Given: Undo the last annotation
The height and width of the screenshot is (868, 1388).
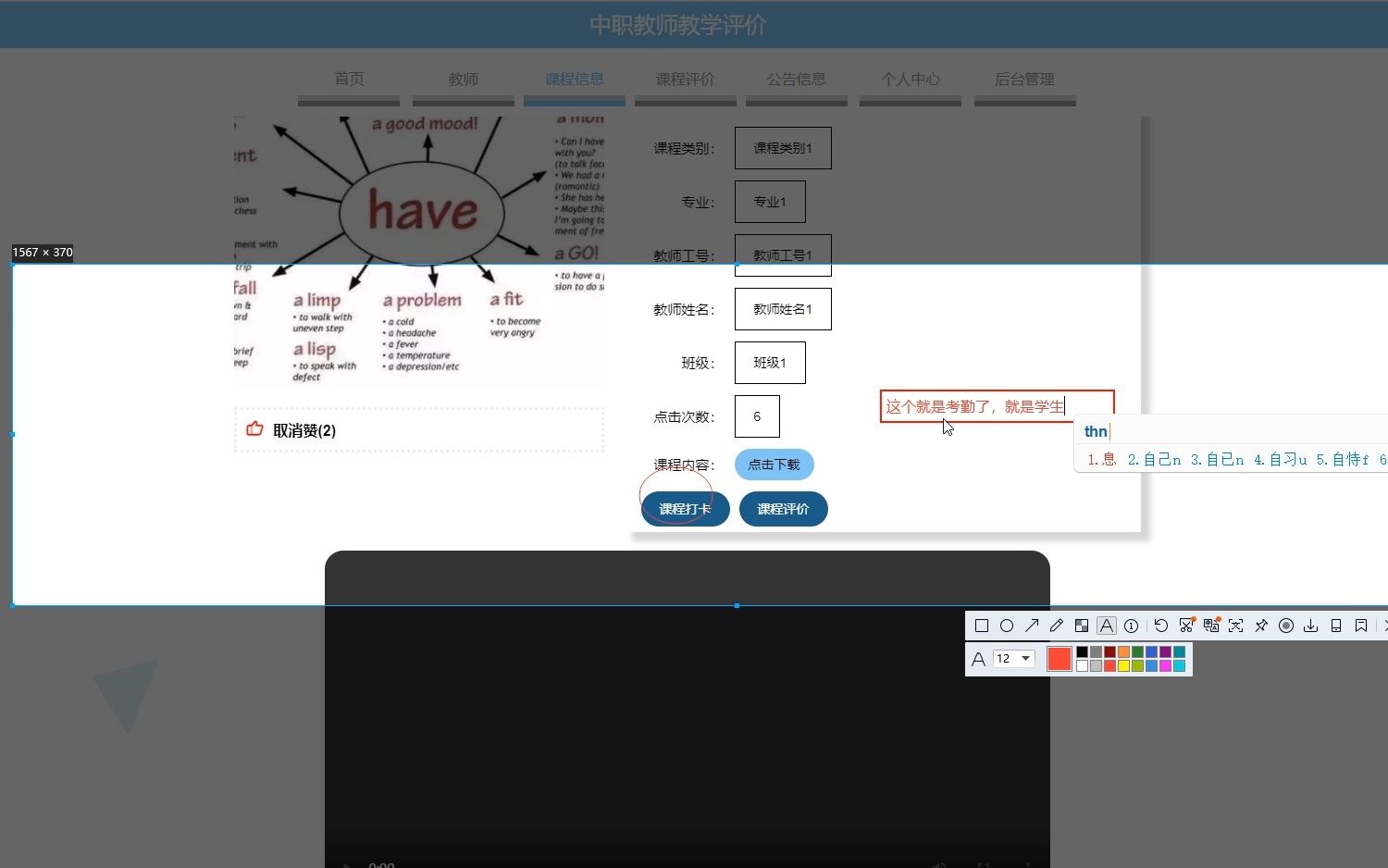Looking at the screenshot, I should tap(1161, 626).
